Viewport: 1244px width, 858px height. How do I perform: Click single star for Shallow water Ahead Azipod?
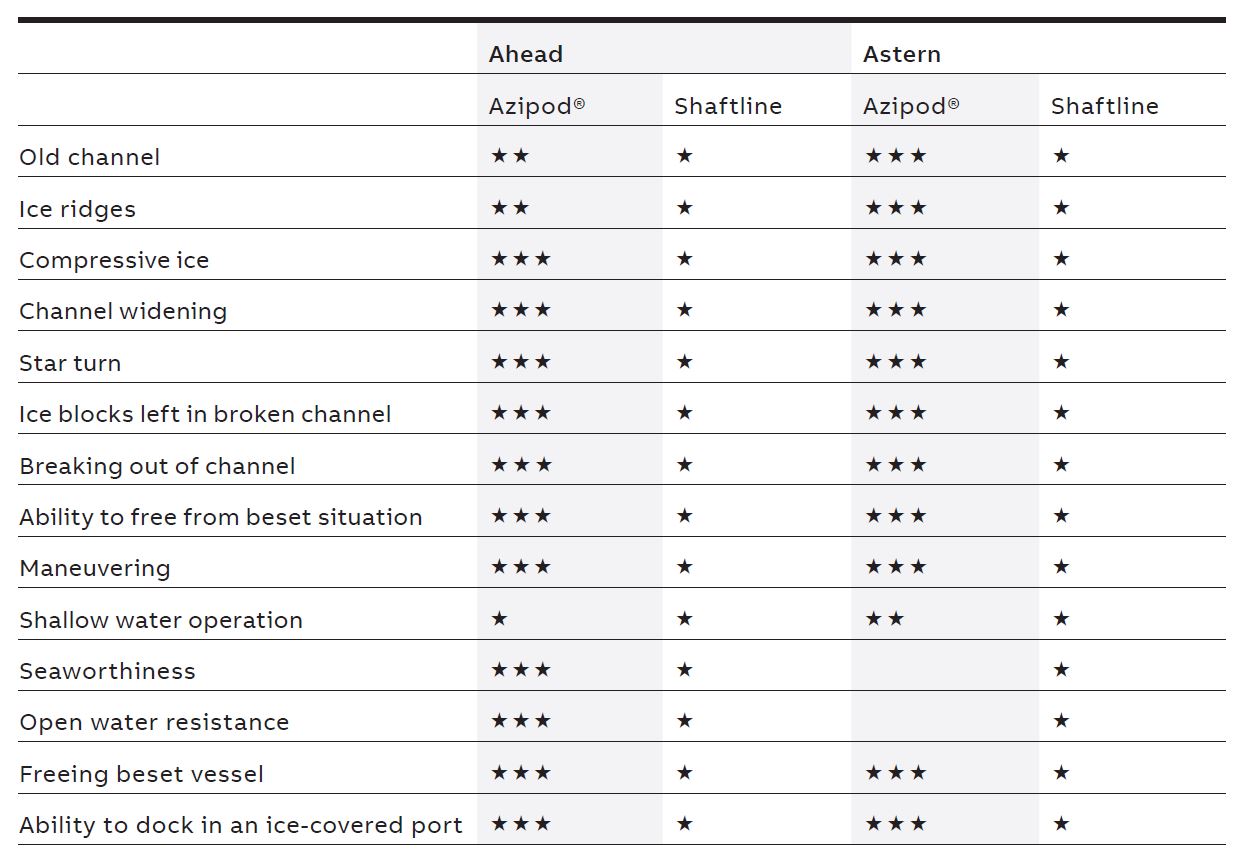[x=499, y=619]
